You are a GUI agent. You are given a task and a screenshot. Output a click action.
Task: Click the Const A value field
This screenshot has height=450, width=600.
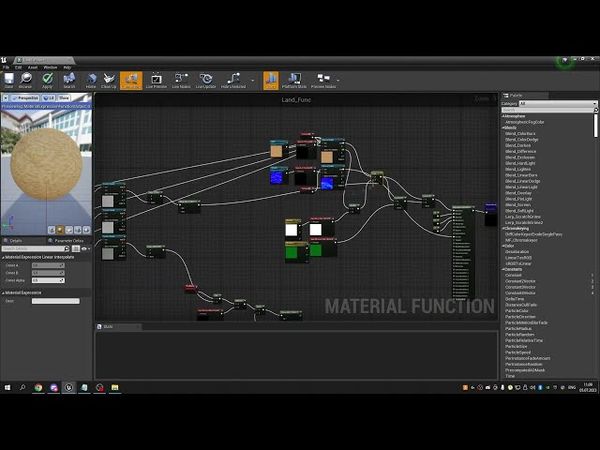(48, 265)
